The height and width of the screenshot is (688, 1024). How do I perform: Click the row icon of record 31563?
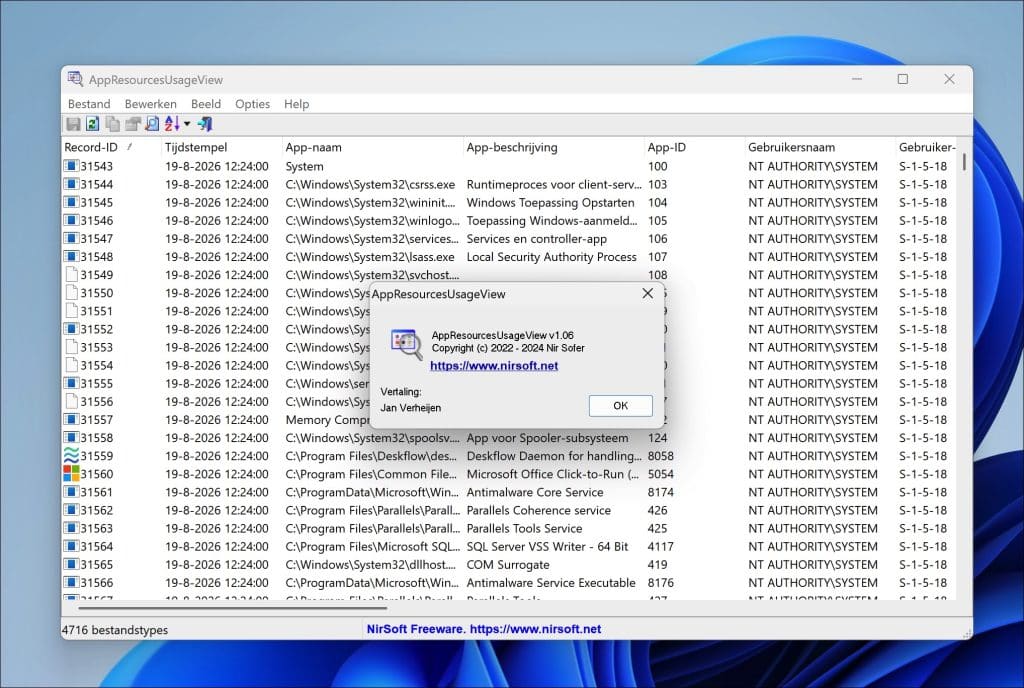[71, 528]
